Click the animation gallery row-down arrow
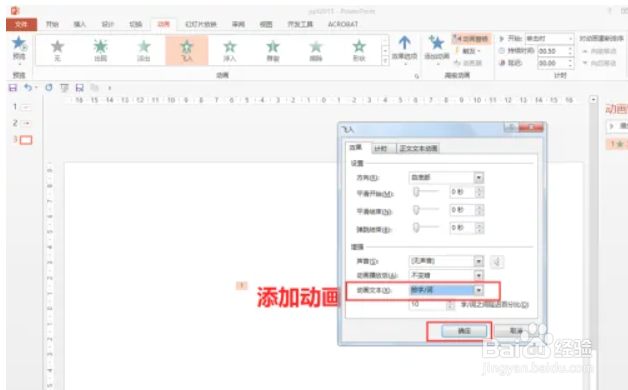628x390 pixels. 385,50
